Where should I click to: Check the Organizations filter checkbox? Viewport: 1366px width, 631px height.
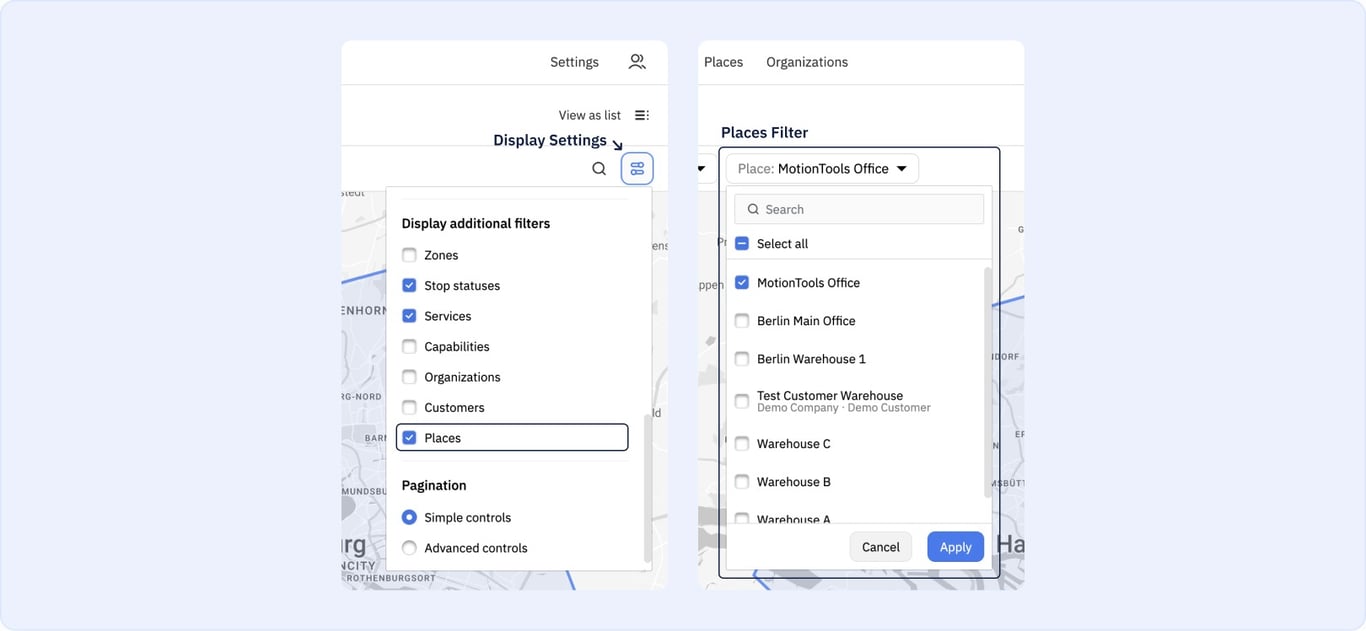pos(409,377)
